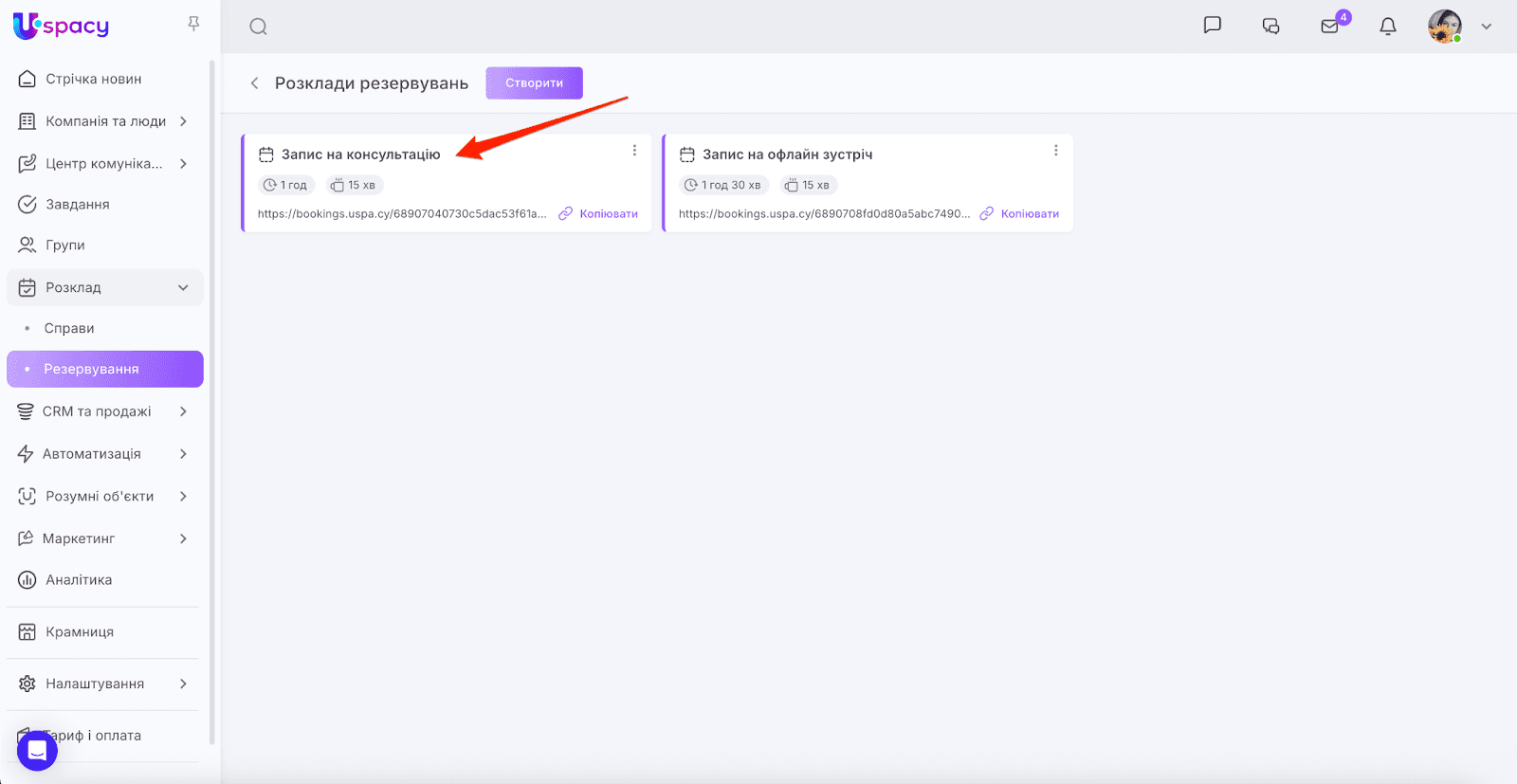Click the Групи people icon
The image size is (1517, 784).
coord(27,246)
